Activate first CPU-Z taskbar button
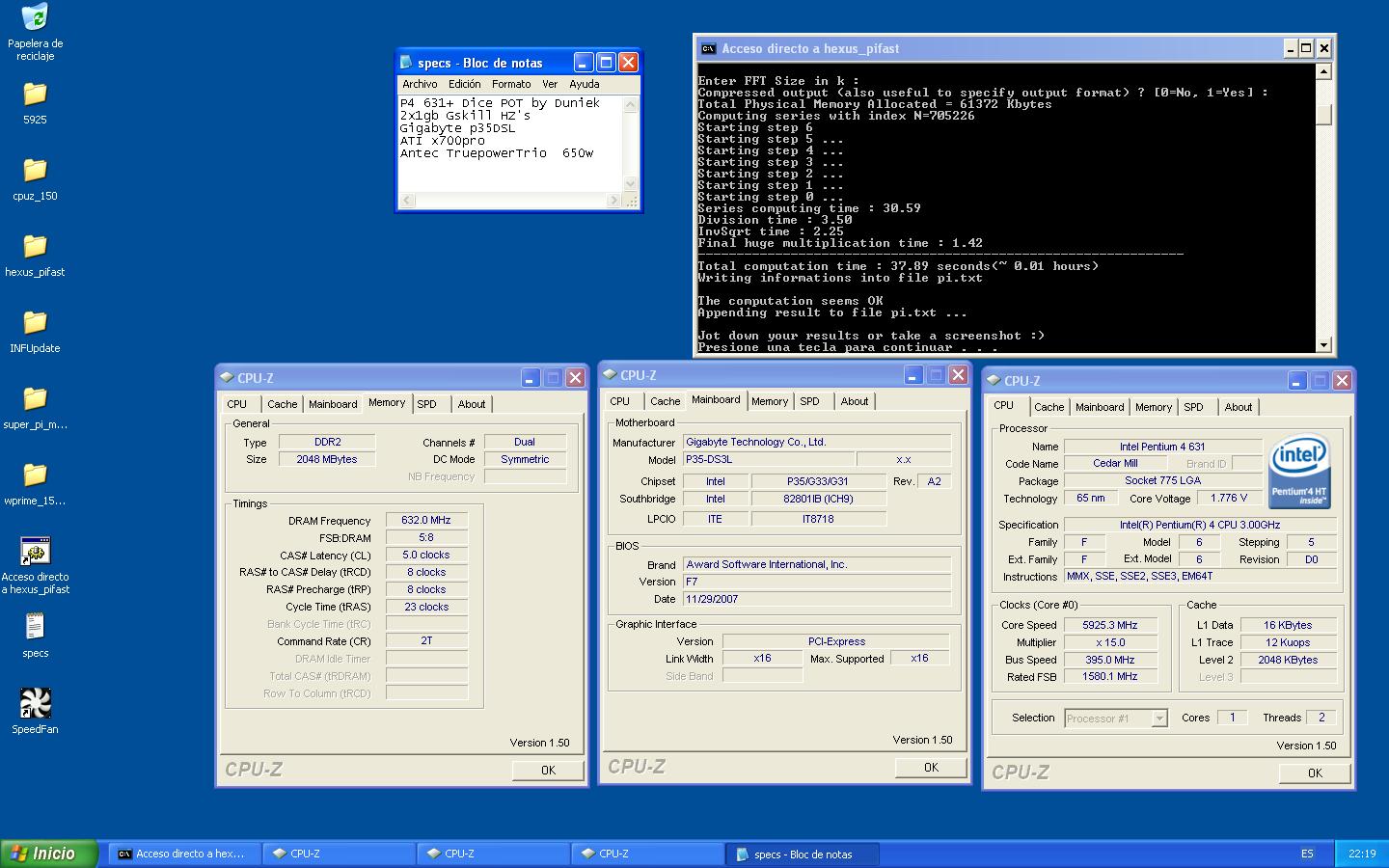The height and width of the screenshot is (868, 1389). 339,854
